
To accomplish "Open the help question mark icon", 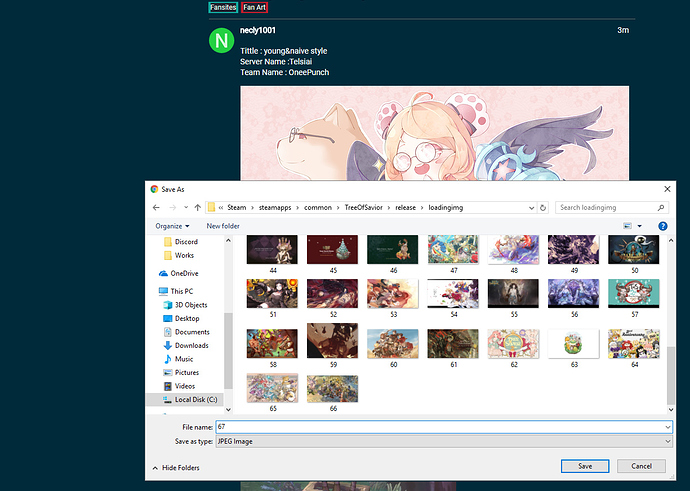I will click(x=662, y=226).
